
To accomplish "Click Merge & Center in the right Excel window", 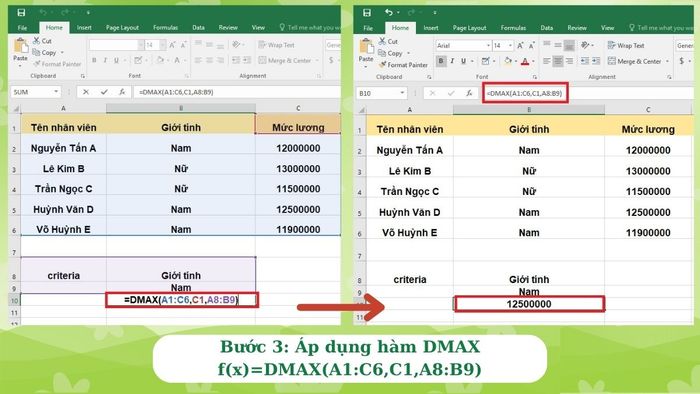I will click(x=634, y=62).
